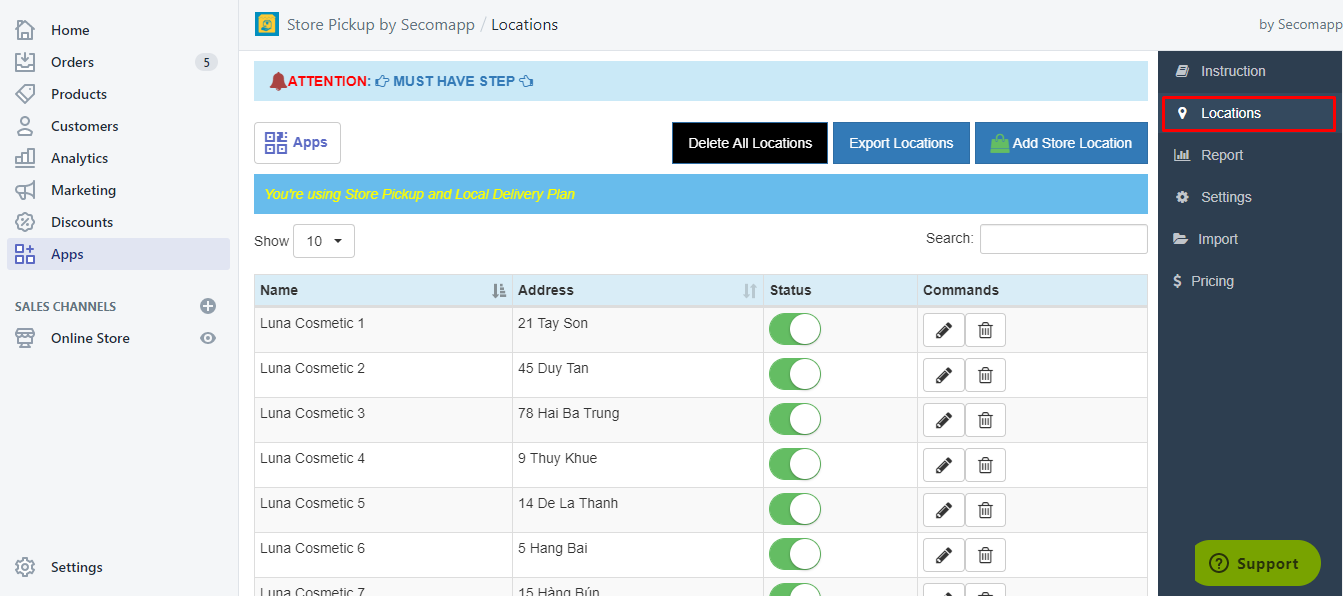Click the Customers person icon
Viewport: 1343px width, 596px height.
tap(25, 126)
